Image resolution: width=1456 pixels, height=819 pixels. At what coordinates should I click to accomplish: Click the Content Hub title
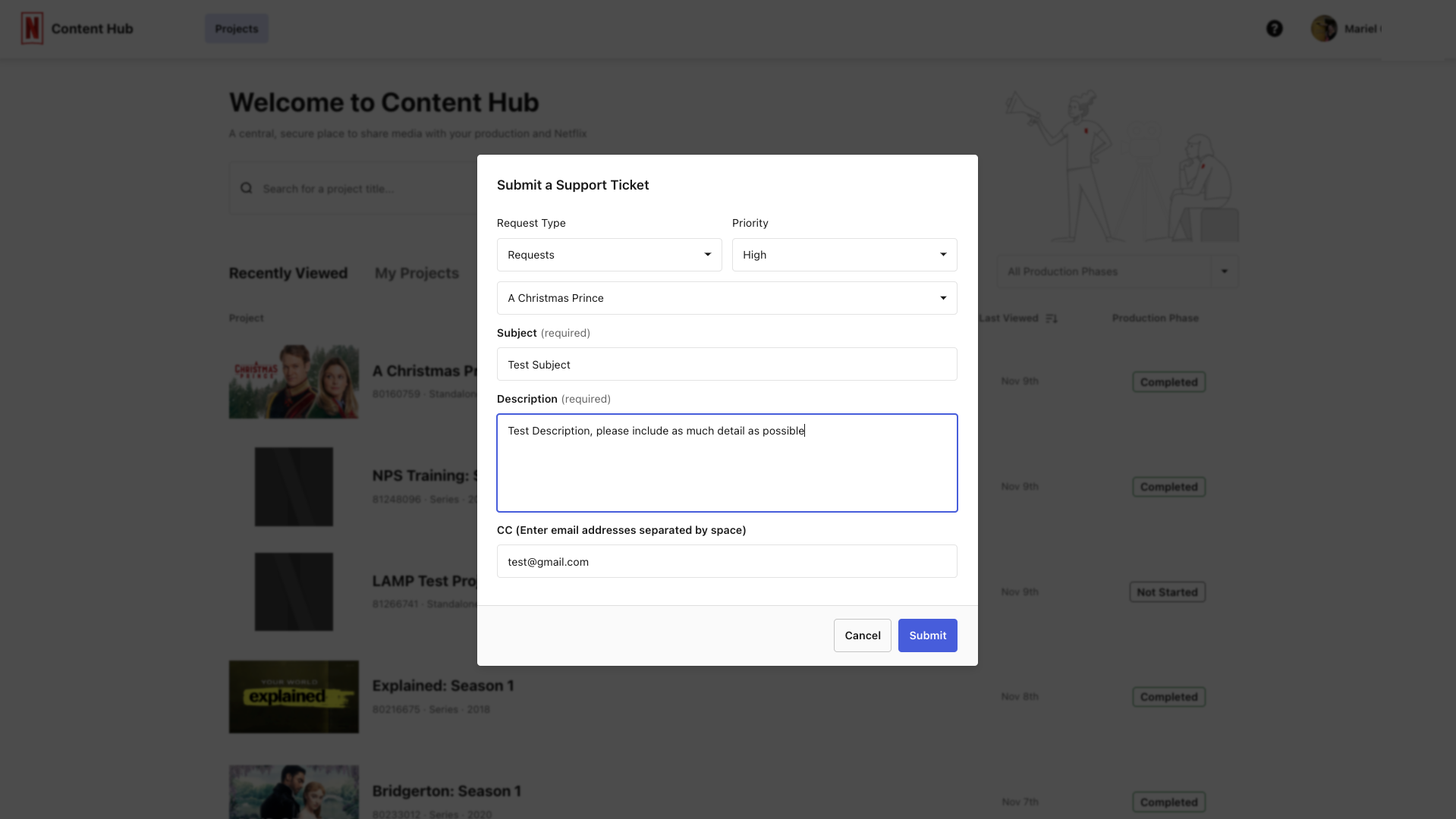(x=93, y=29)
